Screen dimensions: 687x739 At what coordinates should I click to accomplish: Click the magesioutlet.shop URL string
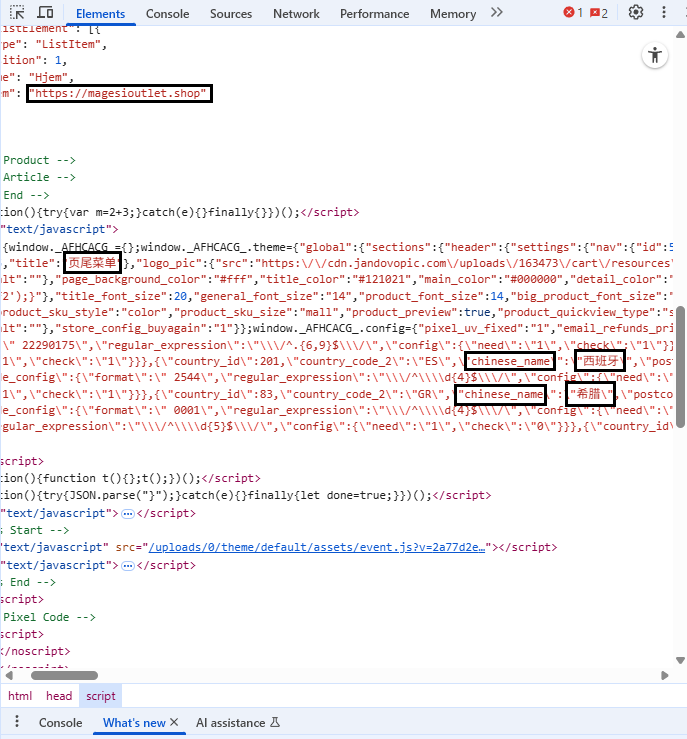point(118,93)
